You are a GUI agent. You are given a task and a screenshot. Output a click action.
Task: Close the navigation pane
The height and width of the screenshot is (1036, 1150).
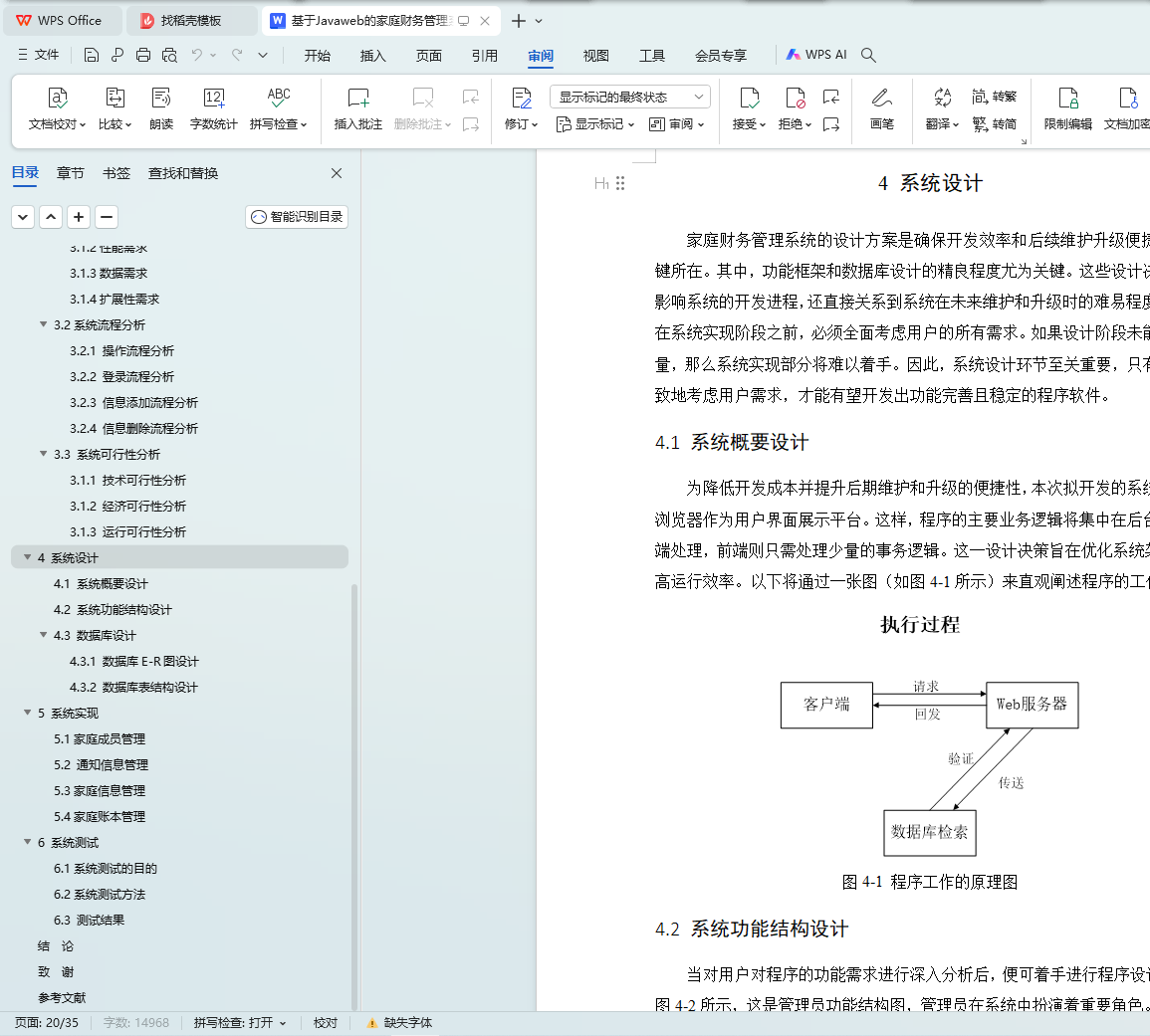(337, 173)
